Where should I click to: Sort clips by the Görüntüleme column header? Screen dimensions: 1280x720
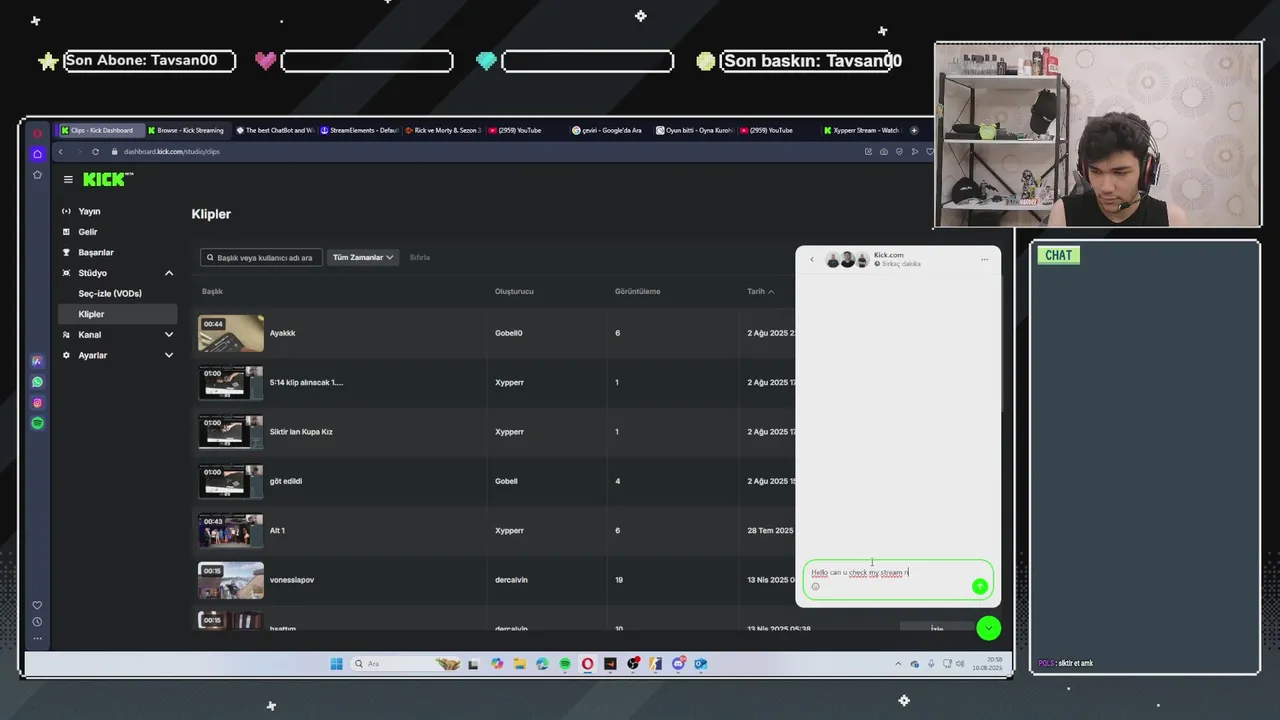pos(637,291)
